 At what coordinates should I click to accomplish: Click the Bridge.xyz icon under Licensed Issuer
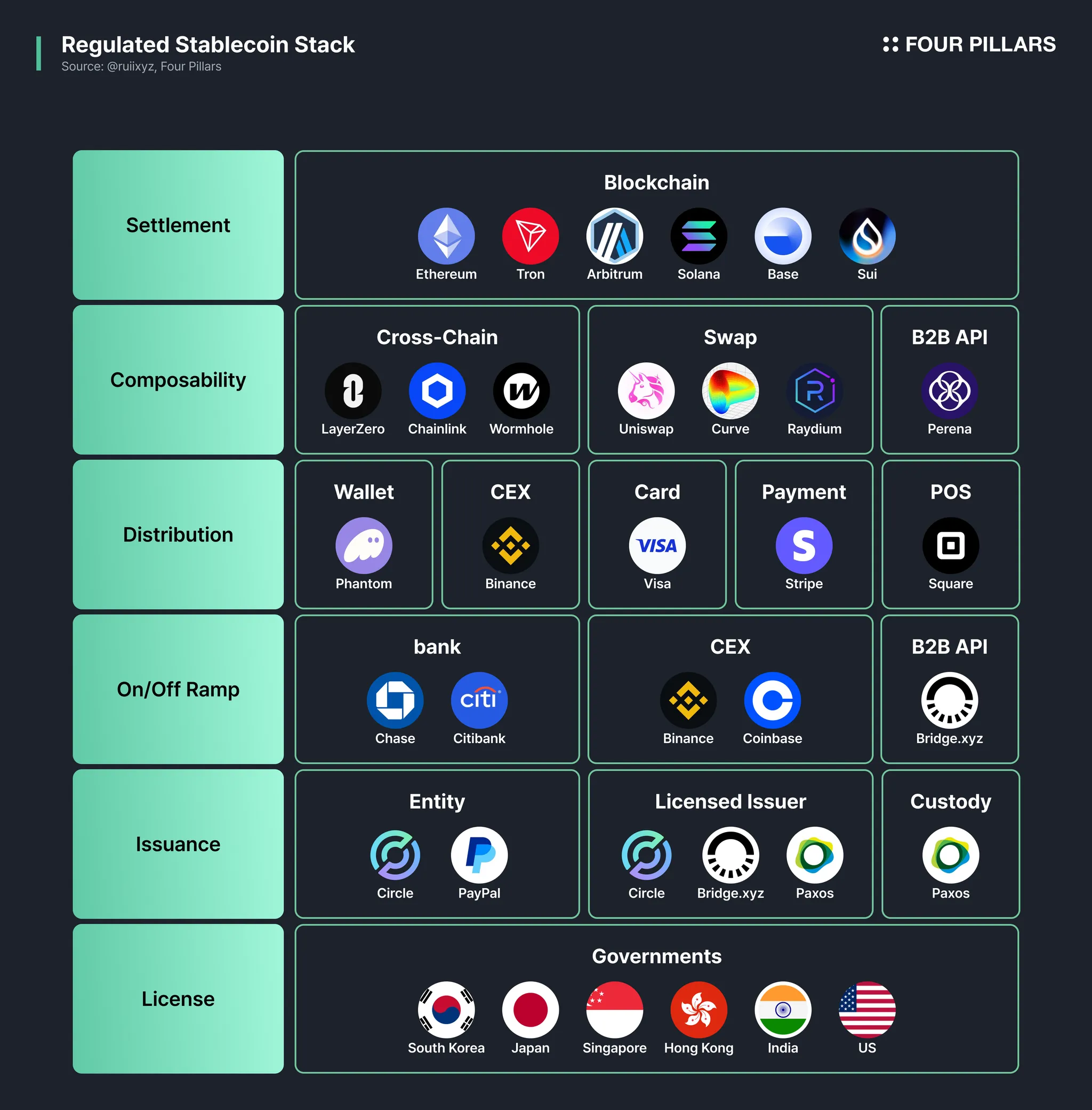coord(730,855)
